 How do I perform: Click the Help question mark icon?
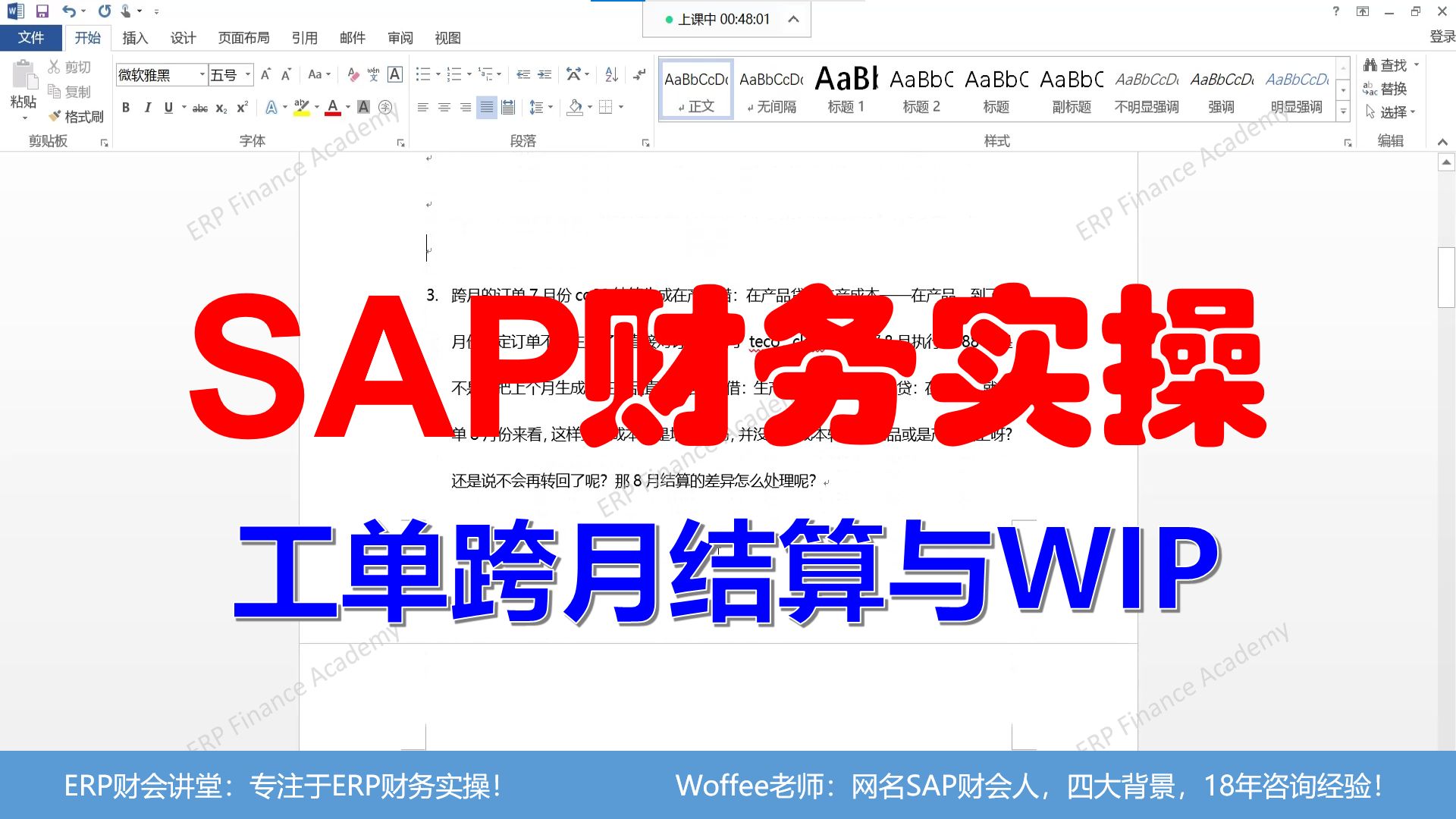tap(1336, 11)
